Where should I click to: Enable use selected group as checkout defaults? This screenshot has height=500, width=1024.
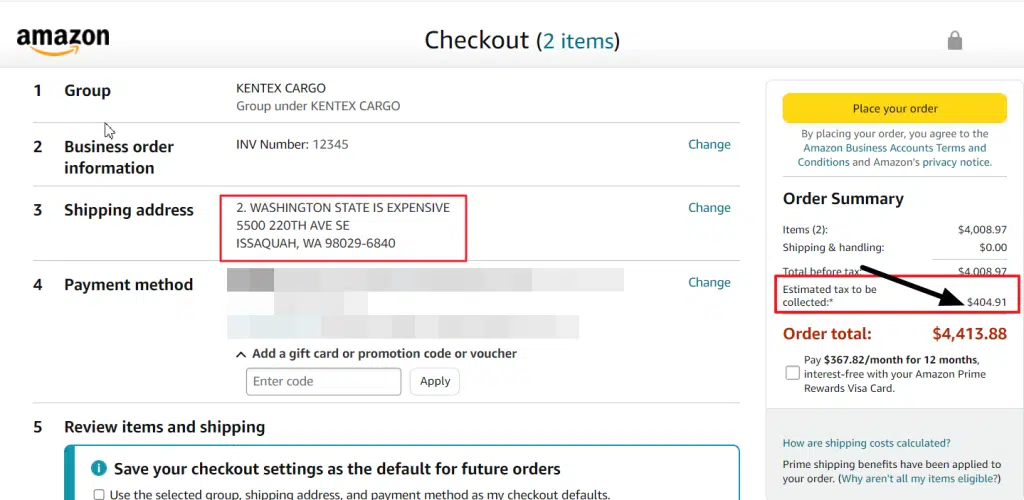click(x=99, y=495)
